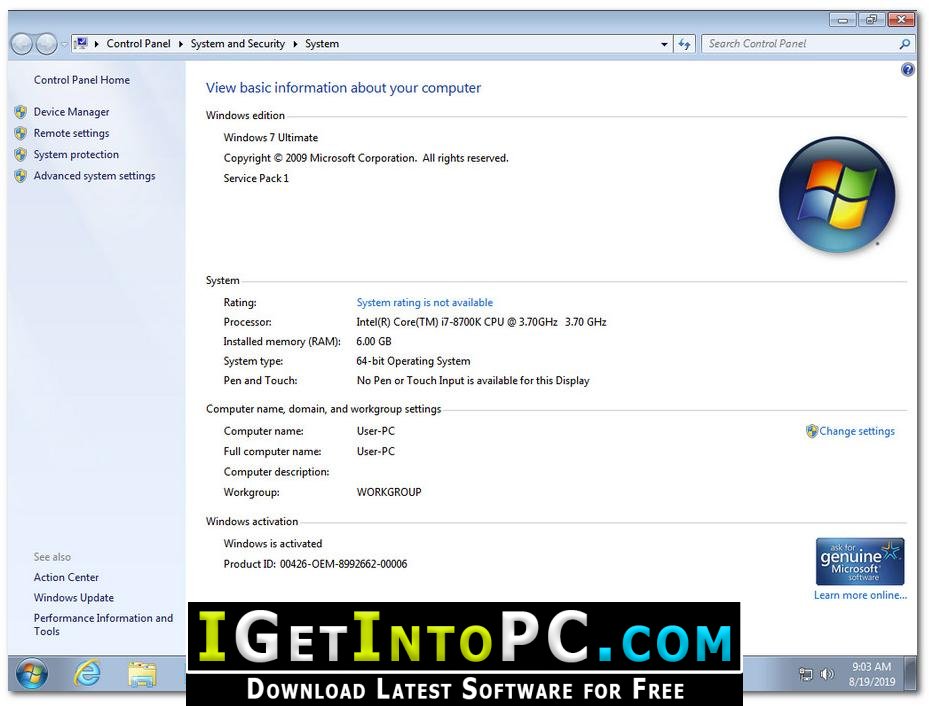Click System rating is not available link
Image resolution: width=929 pixels, height=706 pixels.
424,303
